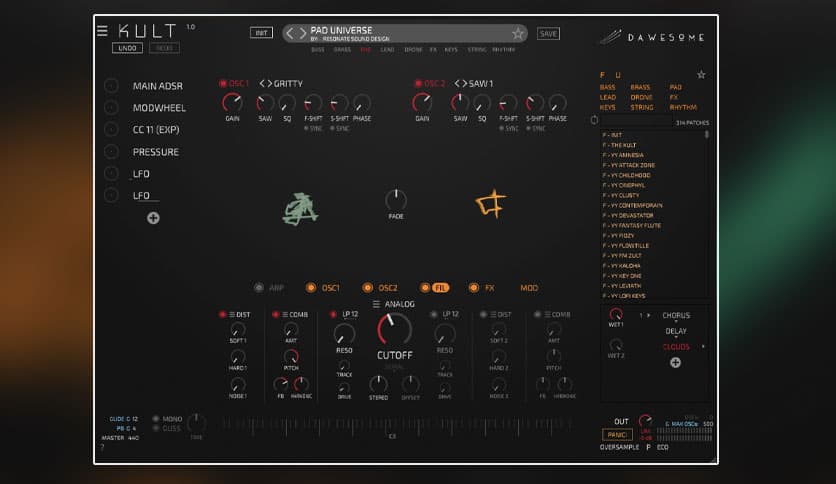Open the hamburger menu beside KULT logo
The image size is (836, 484).
(x=102, y=30)
